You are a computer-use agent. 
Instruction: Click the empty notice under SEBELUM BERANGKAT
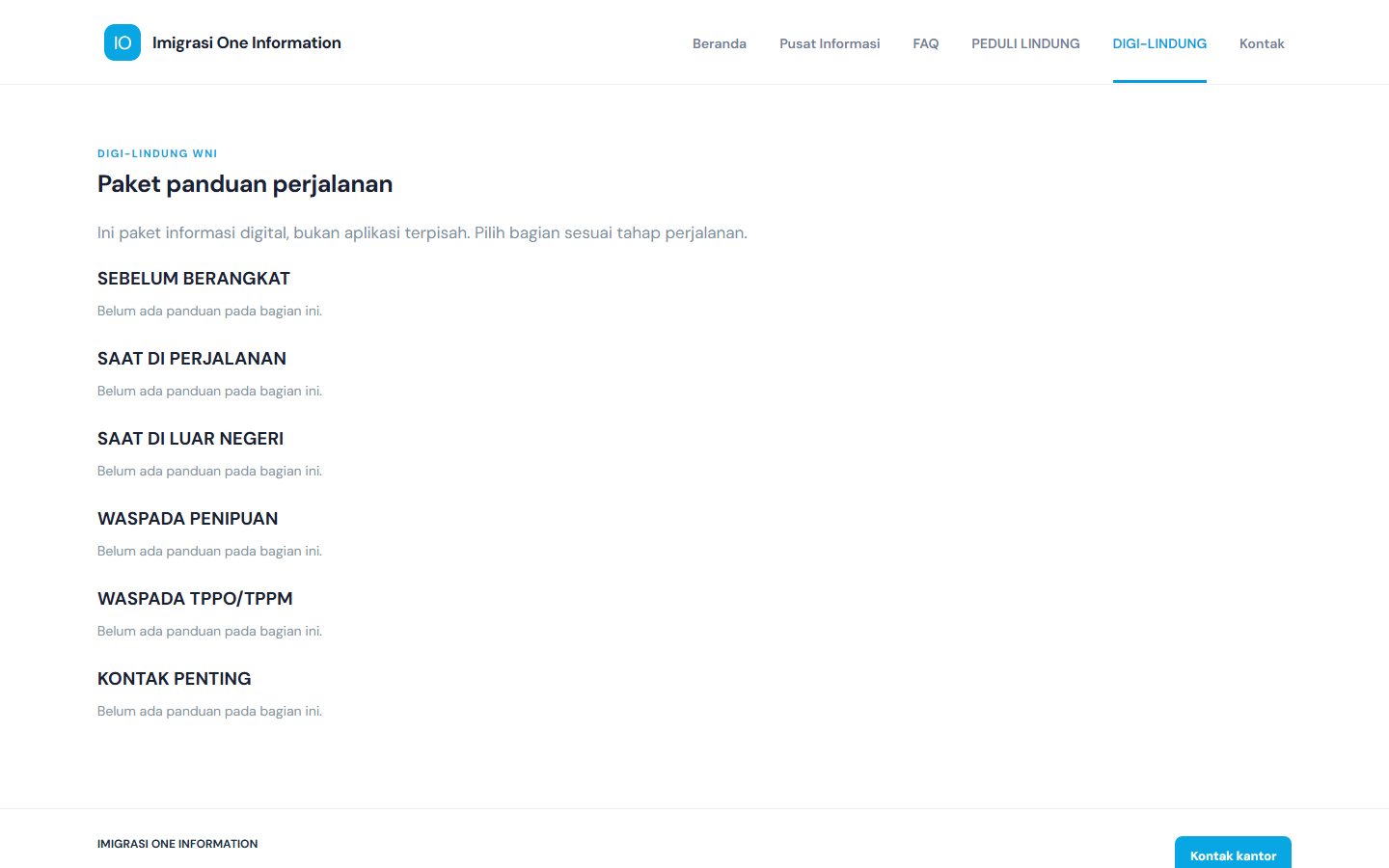(x=209, y=311)
